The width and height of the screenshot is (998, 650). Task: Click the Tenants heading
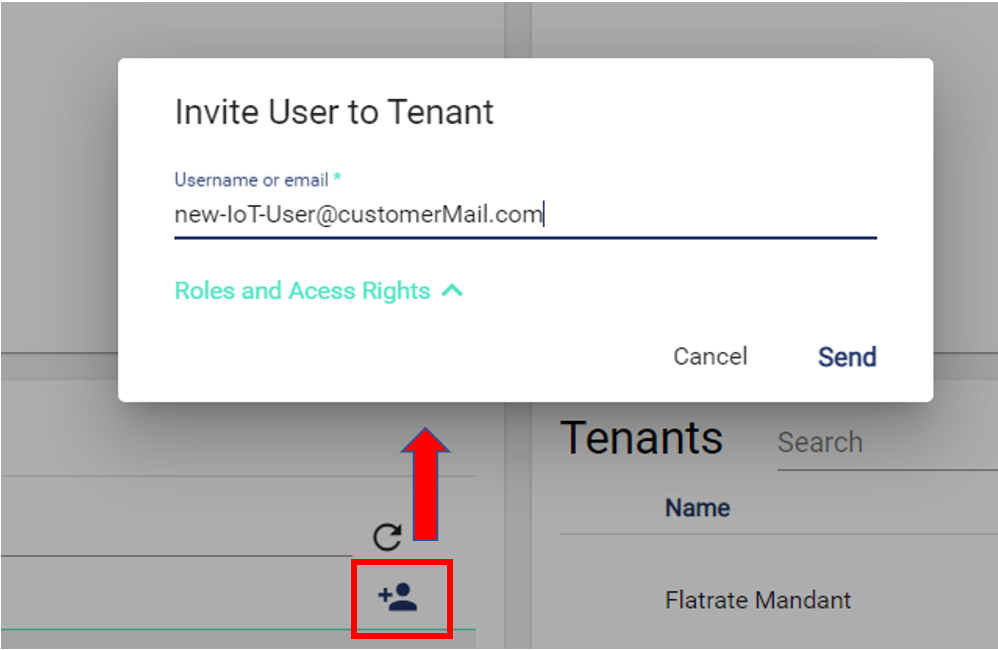pyautogui.click(x=641, y=438)
